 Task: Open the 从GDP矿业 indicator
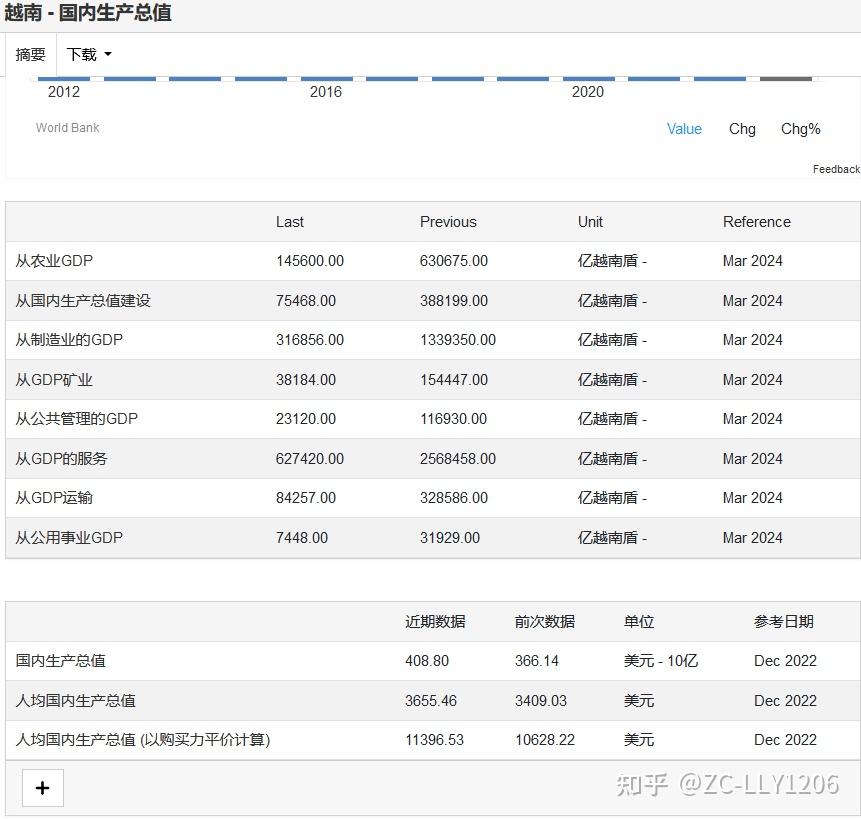tap(54, 380)
